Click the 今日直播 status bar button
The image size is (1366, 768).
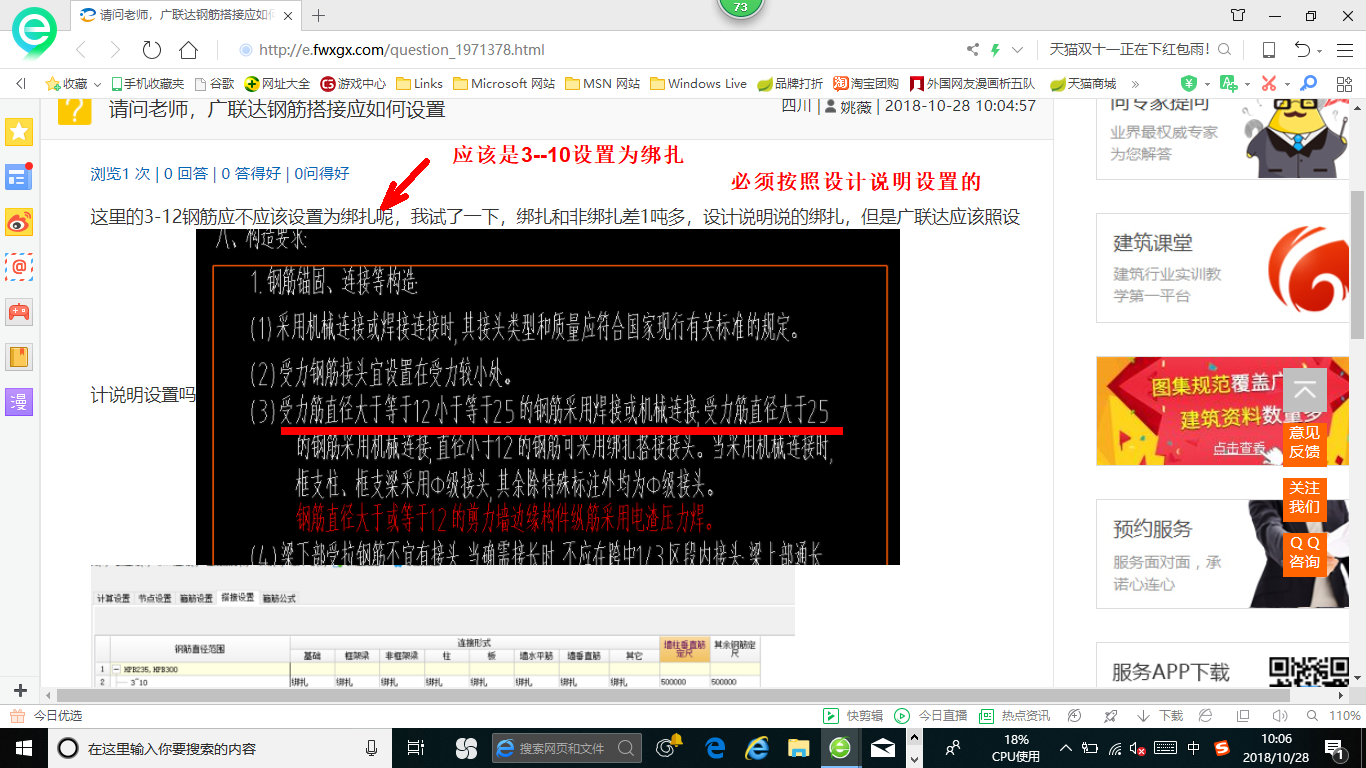(x=931, y=716)
